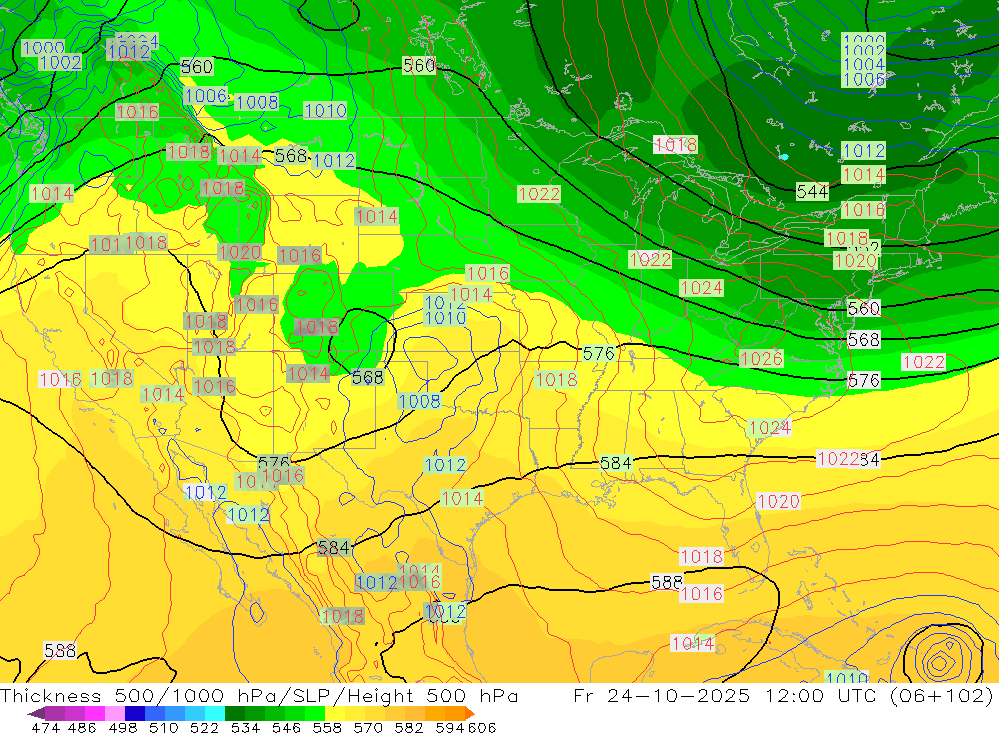
Task: Click the blue 1004 isobar label
Action: pos(864,64)
